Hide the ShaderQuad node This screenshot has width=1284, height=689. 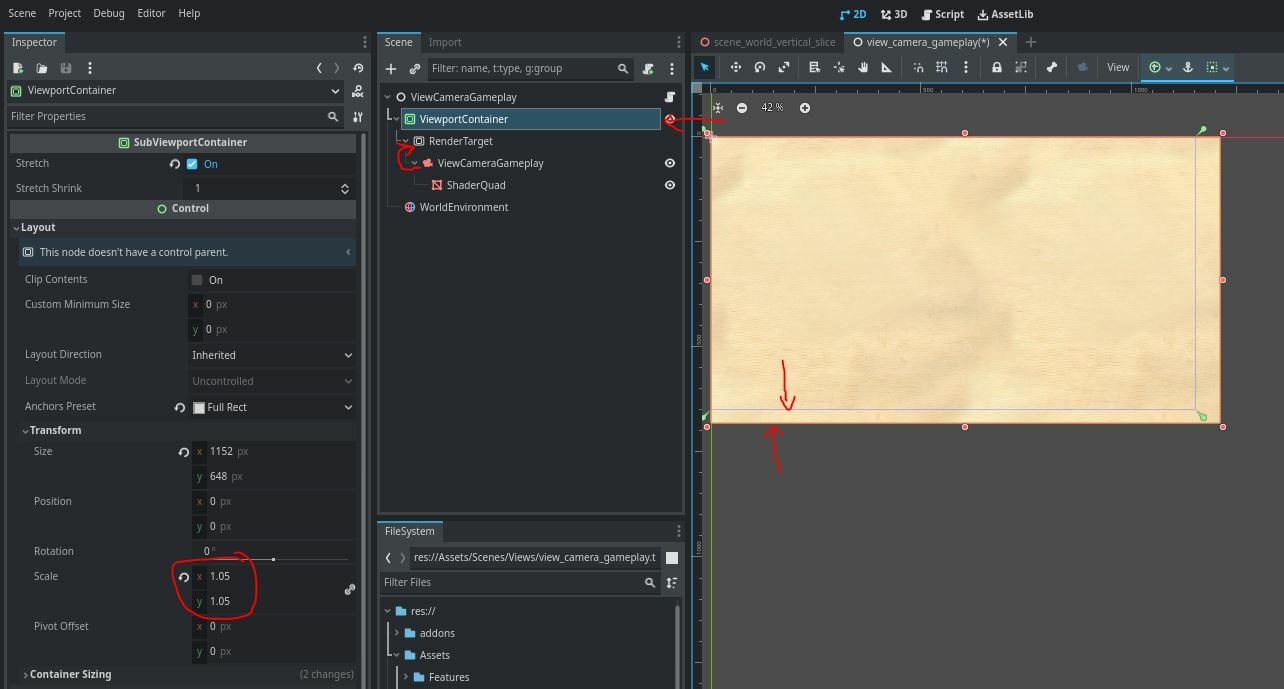tap(670, 185)
